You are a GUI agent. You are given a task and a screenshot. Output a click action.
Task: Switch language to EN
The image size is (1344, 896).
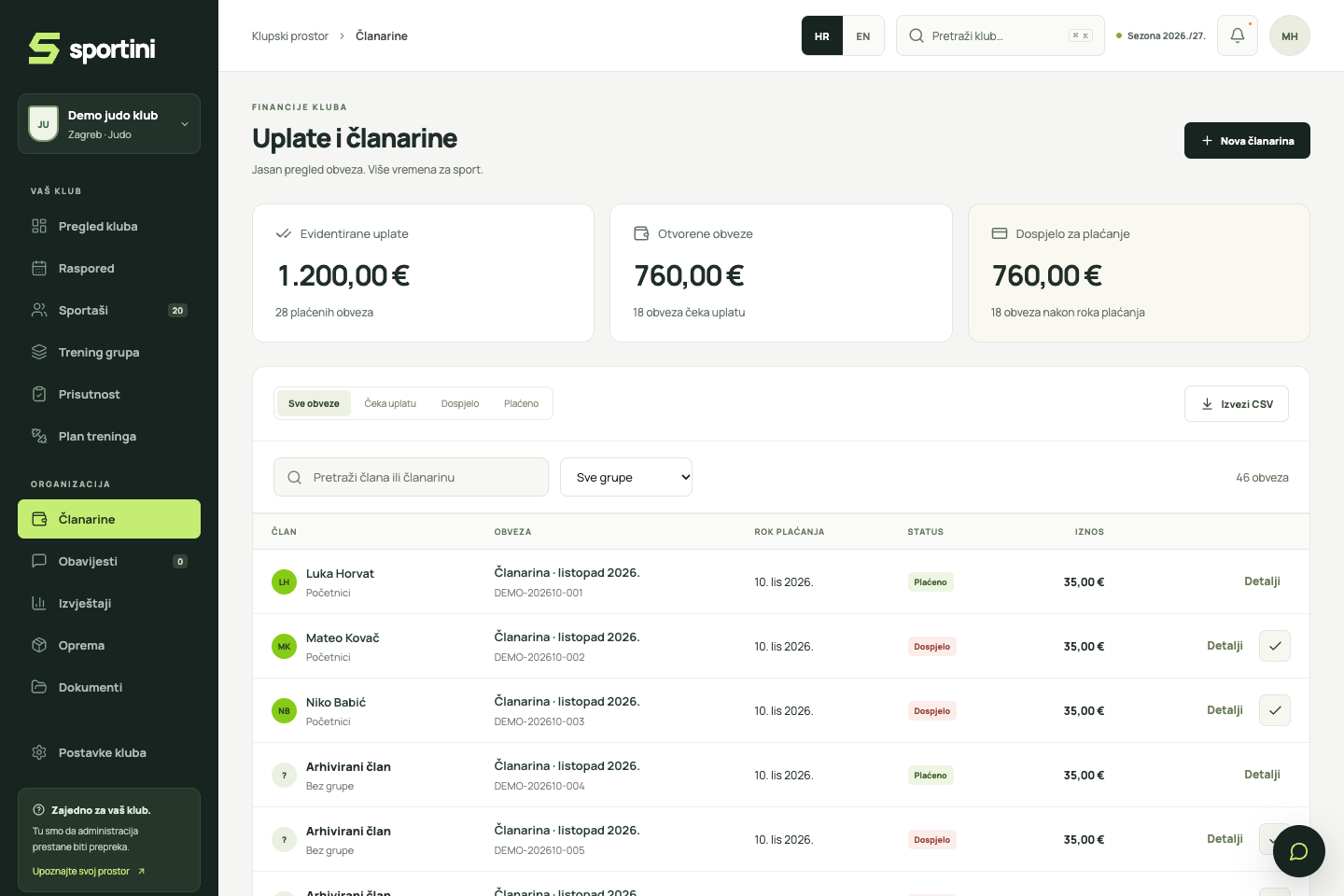[x=863, y=36]
